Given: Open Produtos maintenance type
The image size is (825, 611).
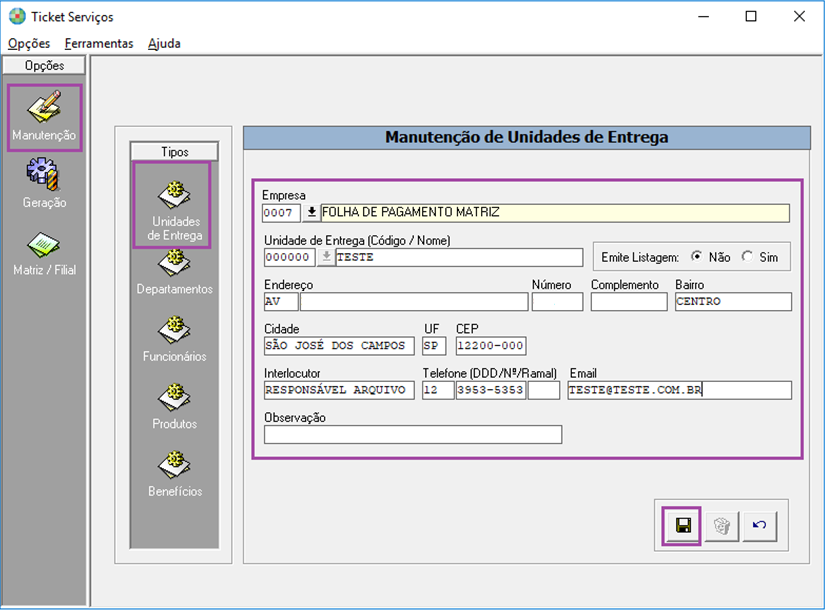Looking at the screenshot, I should point(174,406).
